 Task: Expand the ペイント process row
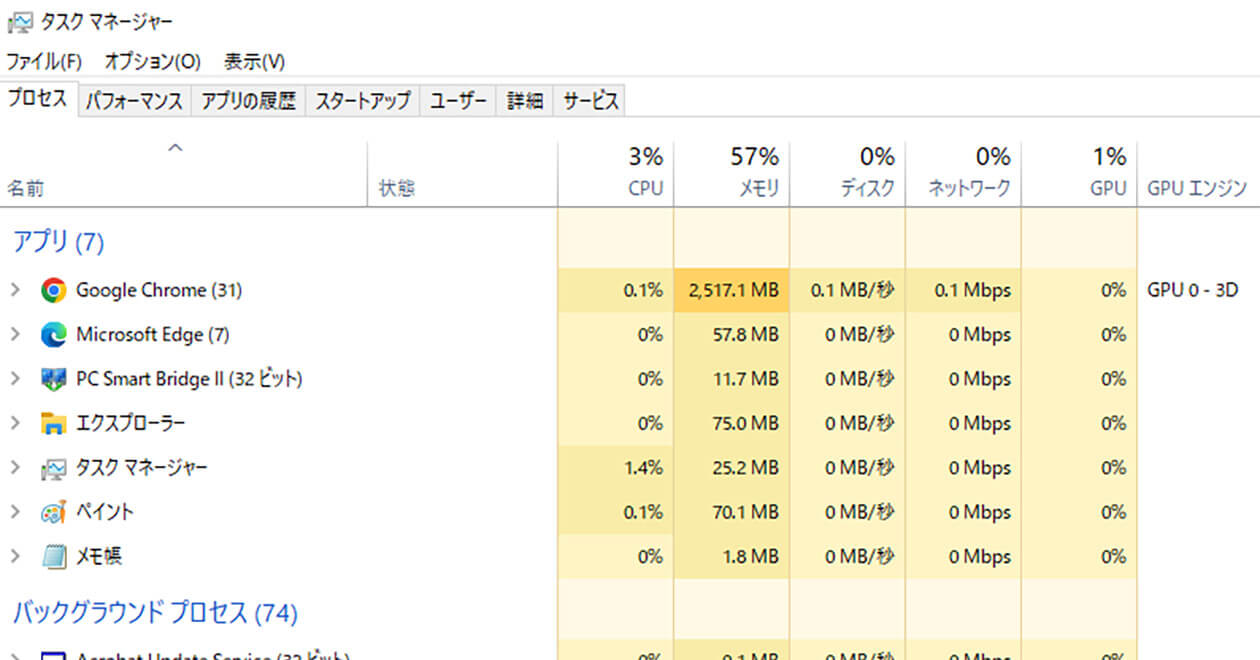[15, 511]
